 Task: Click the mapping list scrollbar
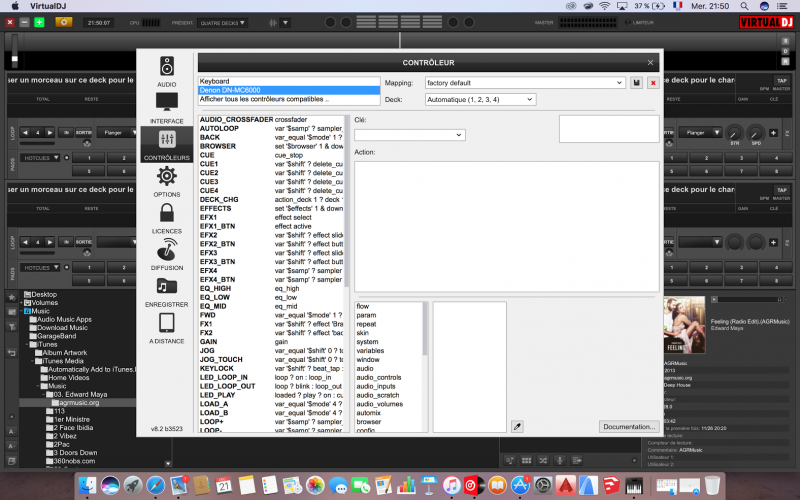(x=347, y=202)
